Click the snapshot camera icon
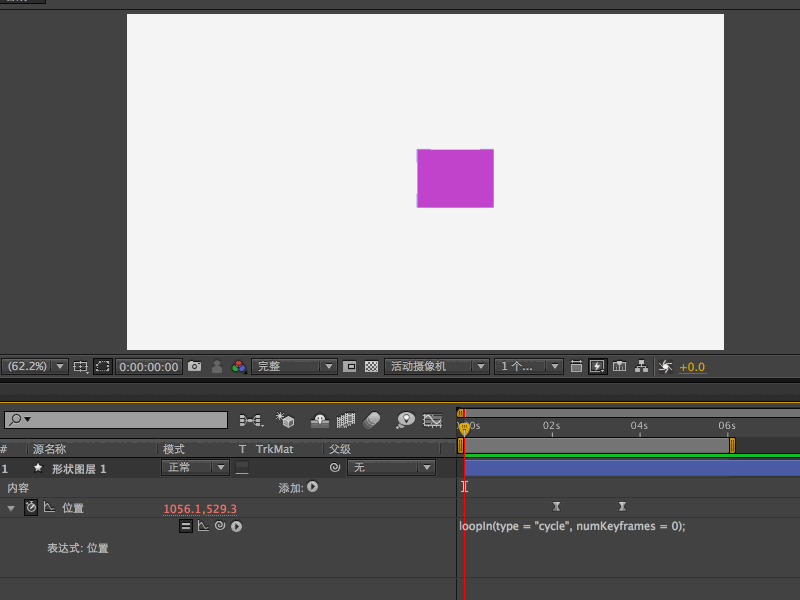This screenshot has height=600, width=800. 194,366
